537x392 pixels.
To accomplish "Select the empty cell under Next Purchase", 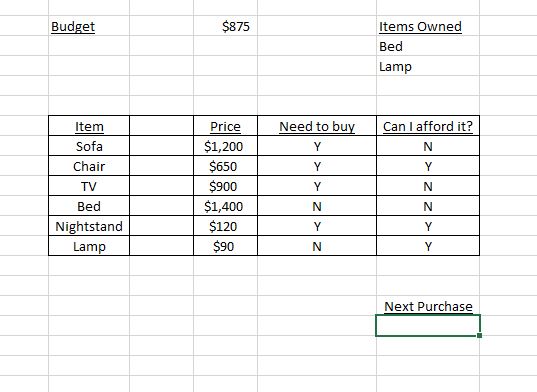I will (428, 326).
